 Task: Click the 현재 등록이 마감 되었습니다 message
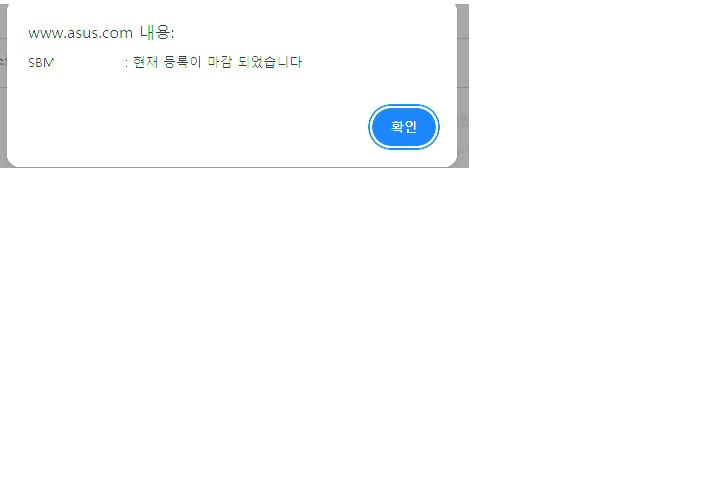(x=218, y=62)
